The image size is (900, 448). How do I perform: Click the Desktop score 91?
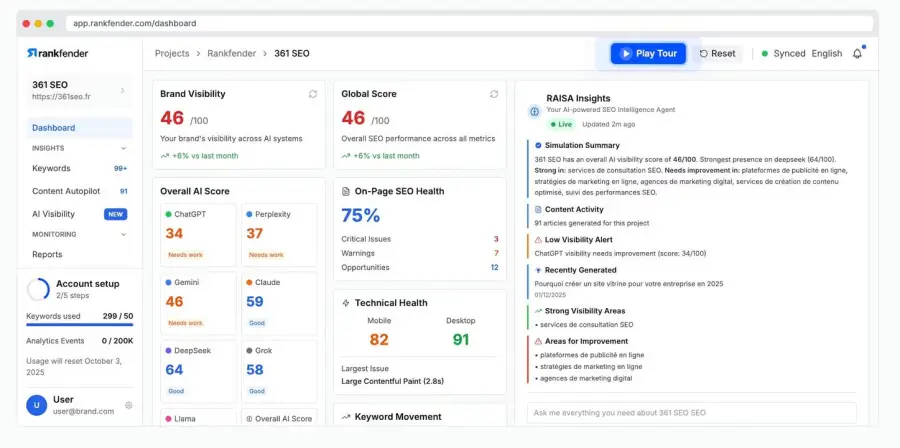[x=461, y=340]
